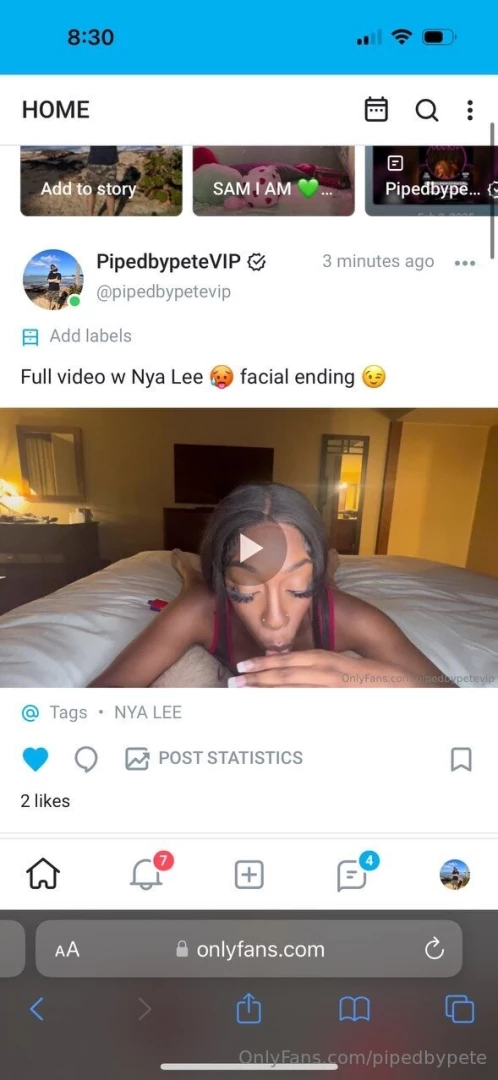Toggle the blue heart like button
498x1080 pixels.
[35, 759]
